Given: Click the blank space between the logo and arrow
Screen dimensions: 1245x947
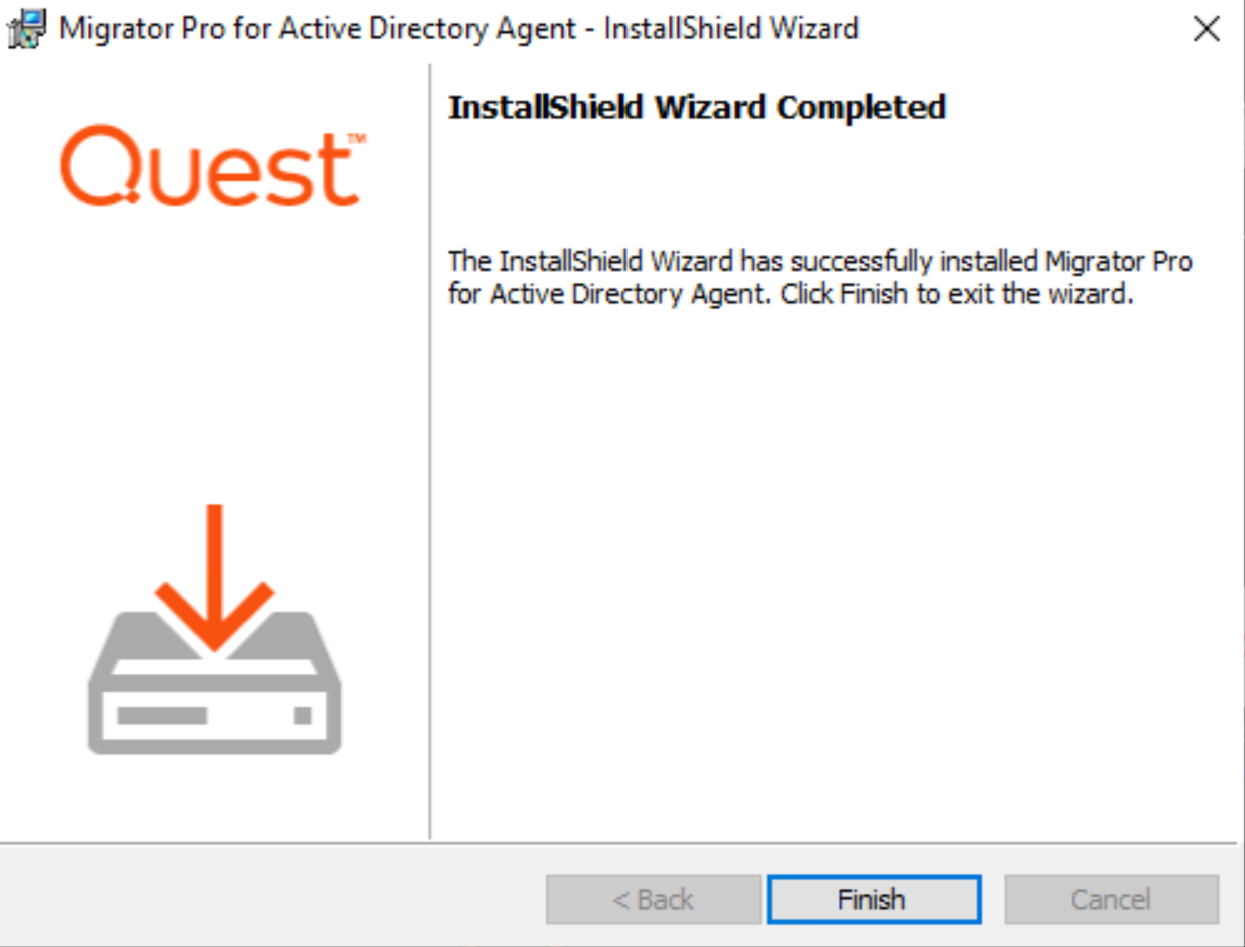Looking at the screenshot, I should (x=214, y=350).
